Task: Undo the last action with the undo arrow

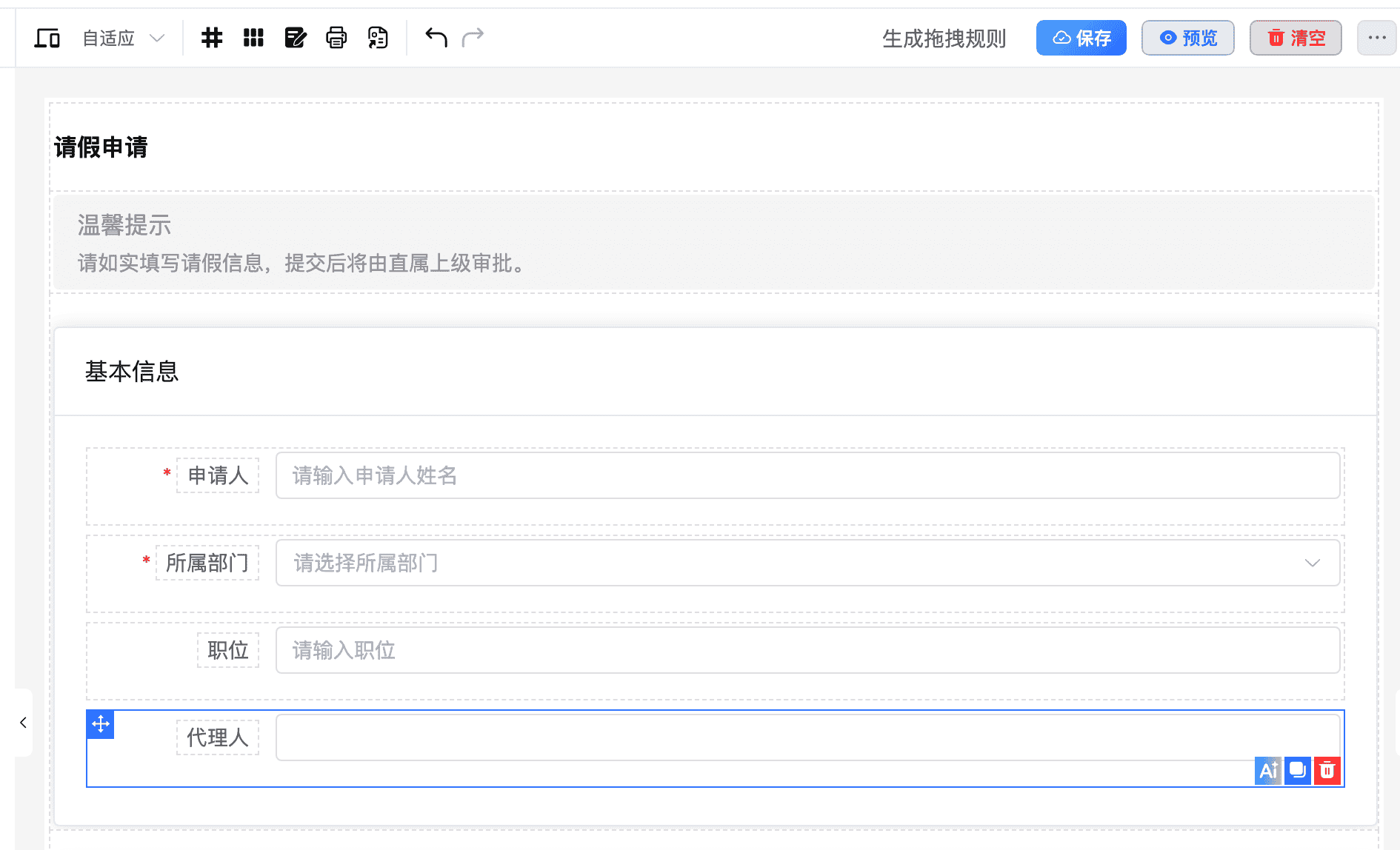Action: (436, 37)
